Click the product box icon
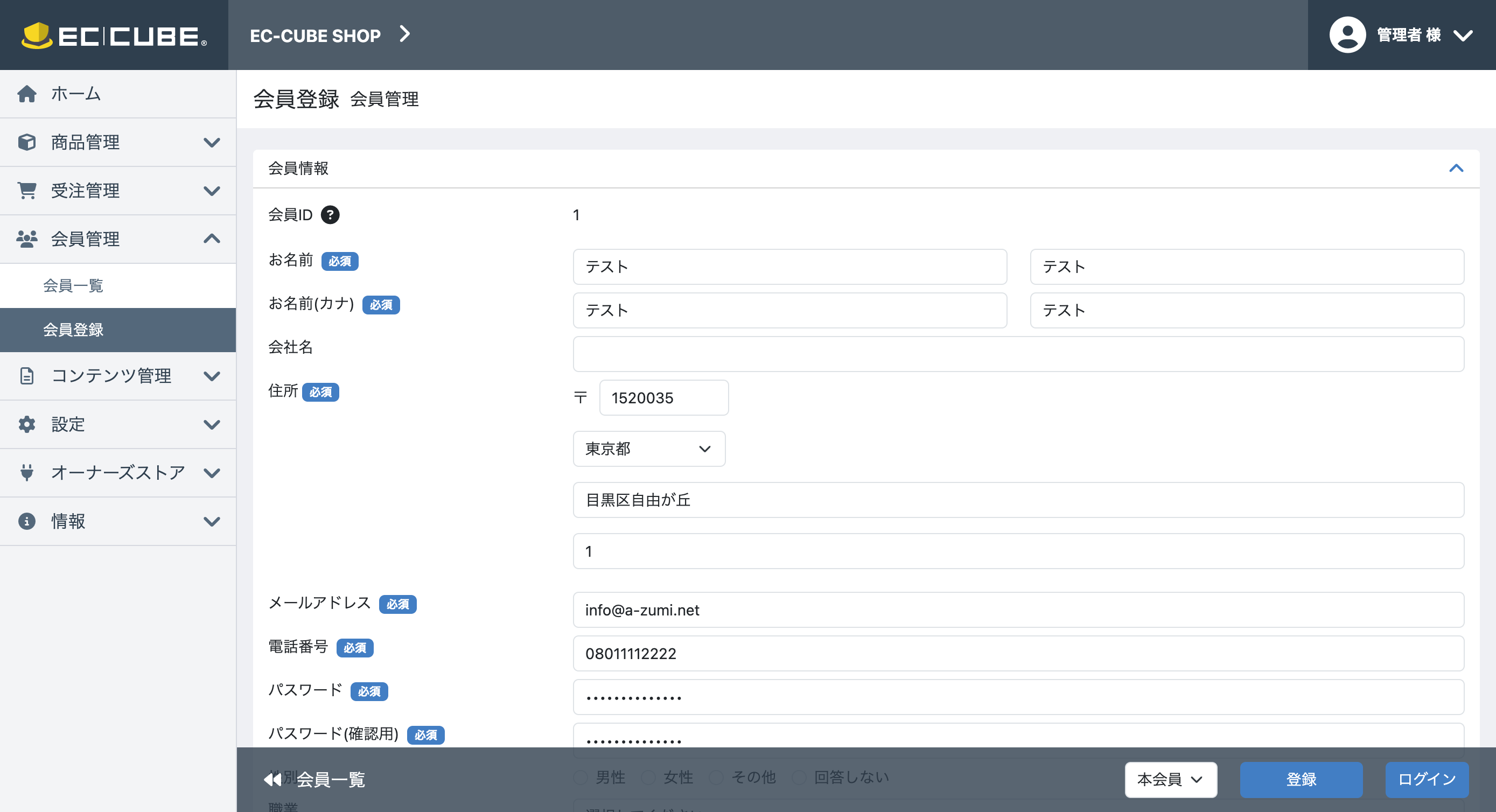Image resolution: width=1496 pixels, height=812 pixels. coord(27,142)
